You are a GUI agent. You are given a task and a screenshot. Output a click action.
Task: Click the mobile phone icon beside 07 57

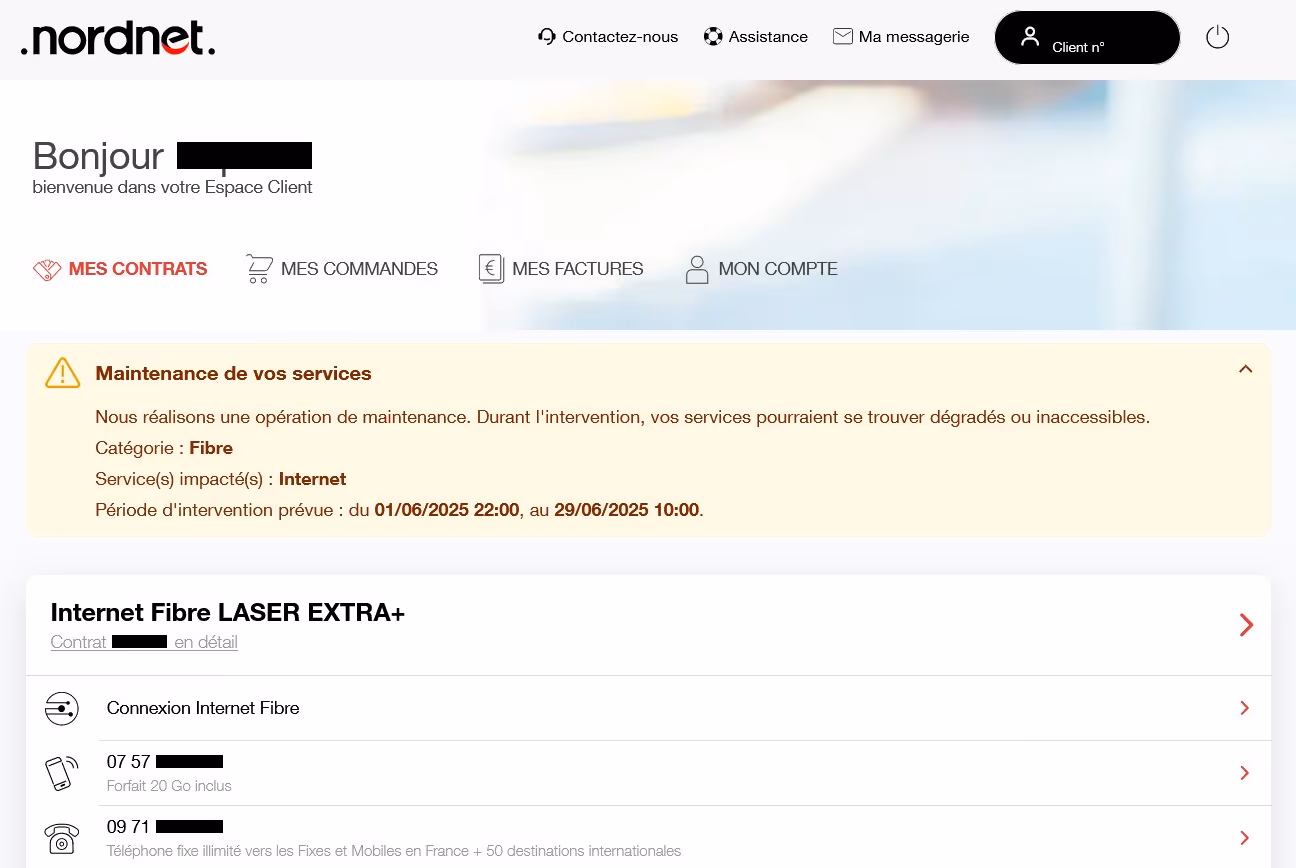tap(62, 773)
